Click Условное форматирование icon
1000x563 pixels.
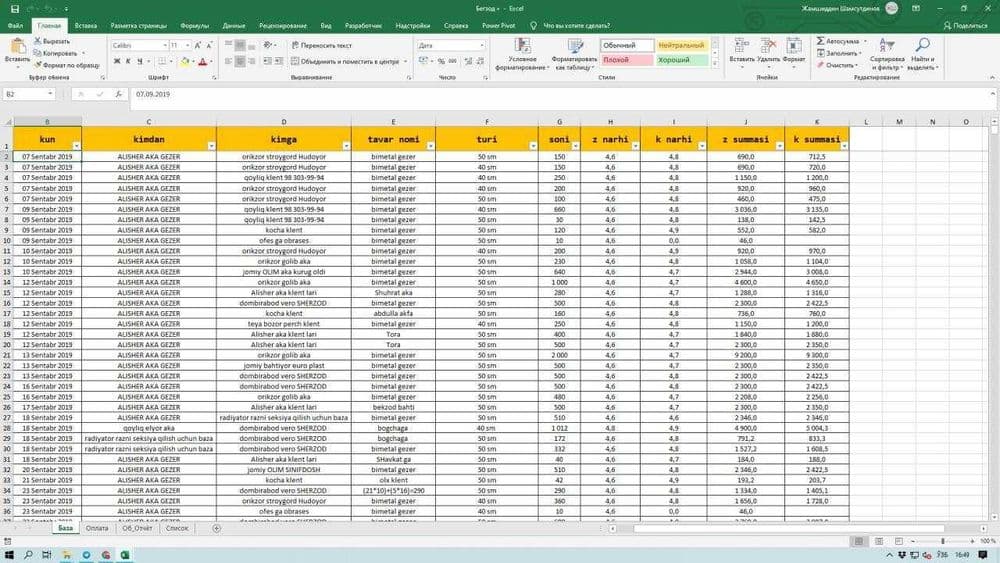(x=522, y=45)
